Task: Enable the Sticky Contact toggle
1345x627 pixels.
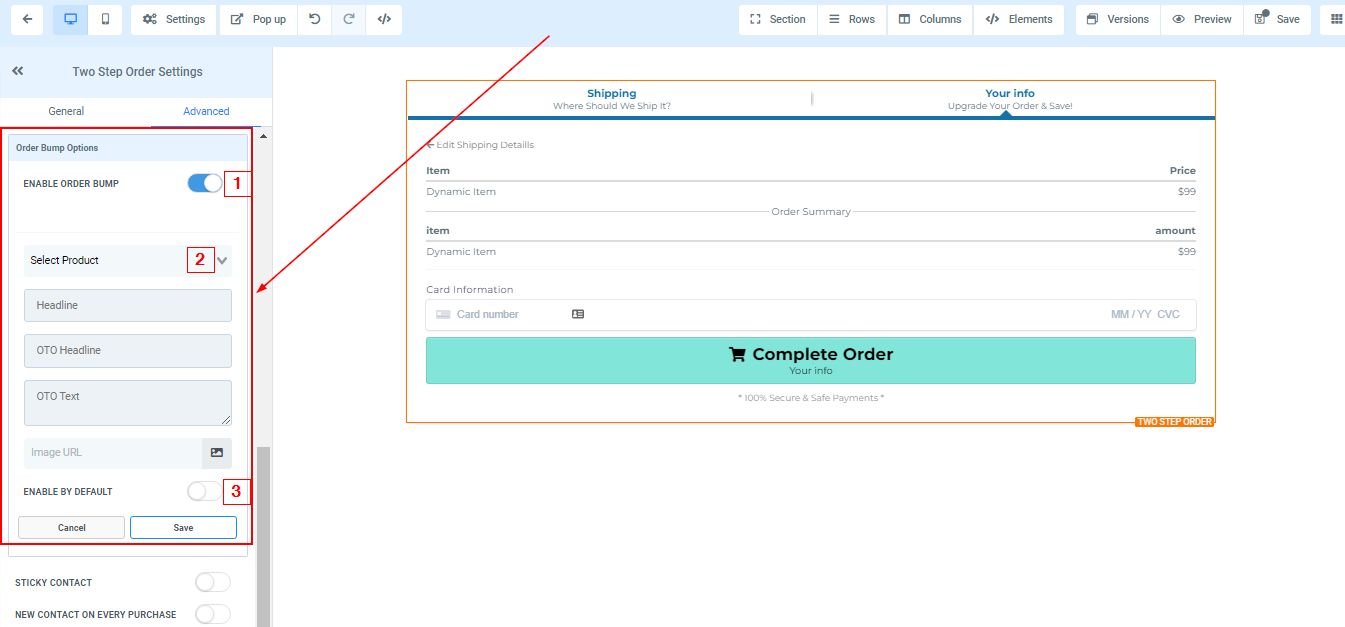Action: coord(212,582)
